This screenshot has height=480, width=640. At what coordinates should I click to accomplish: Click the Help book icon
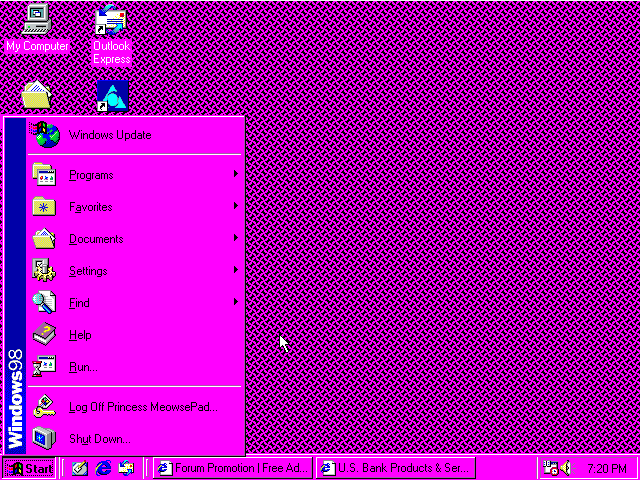click(44, 334)
